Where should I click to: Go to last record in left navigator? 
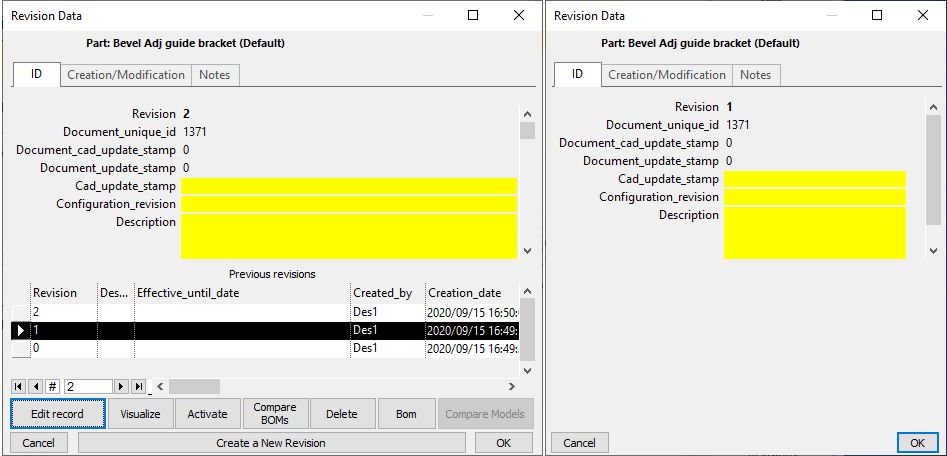pos(139,387)
